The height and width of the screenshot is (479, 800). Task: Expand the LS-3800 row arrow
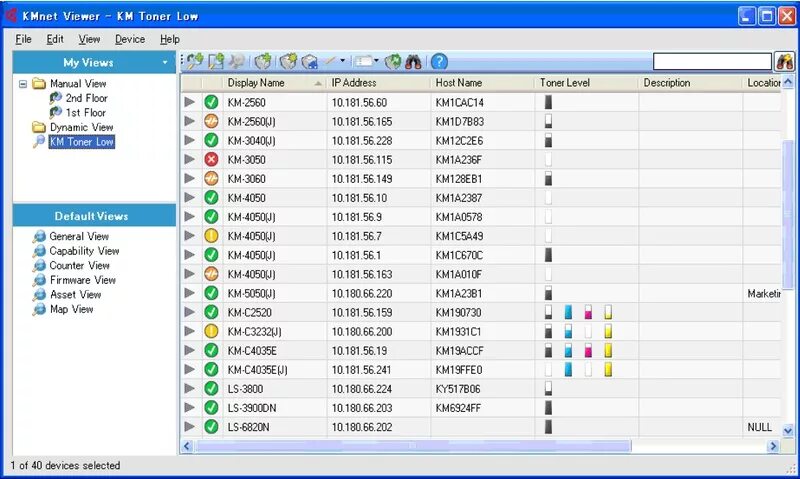coord(190,388)
